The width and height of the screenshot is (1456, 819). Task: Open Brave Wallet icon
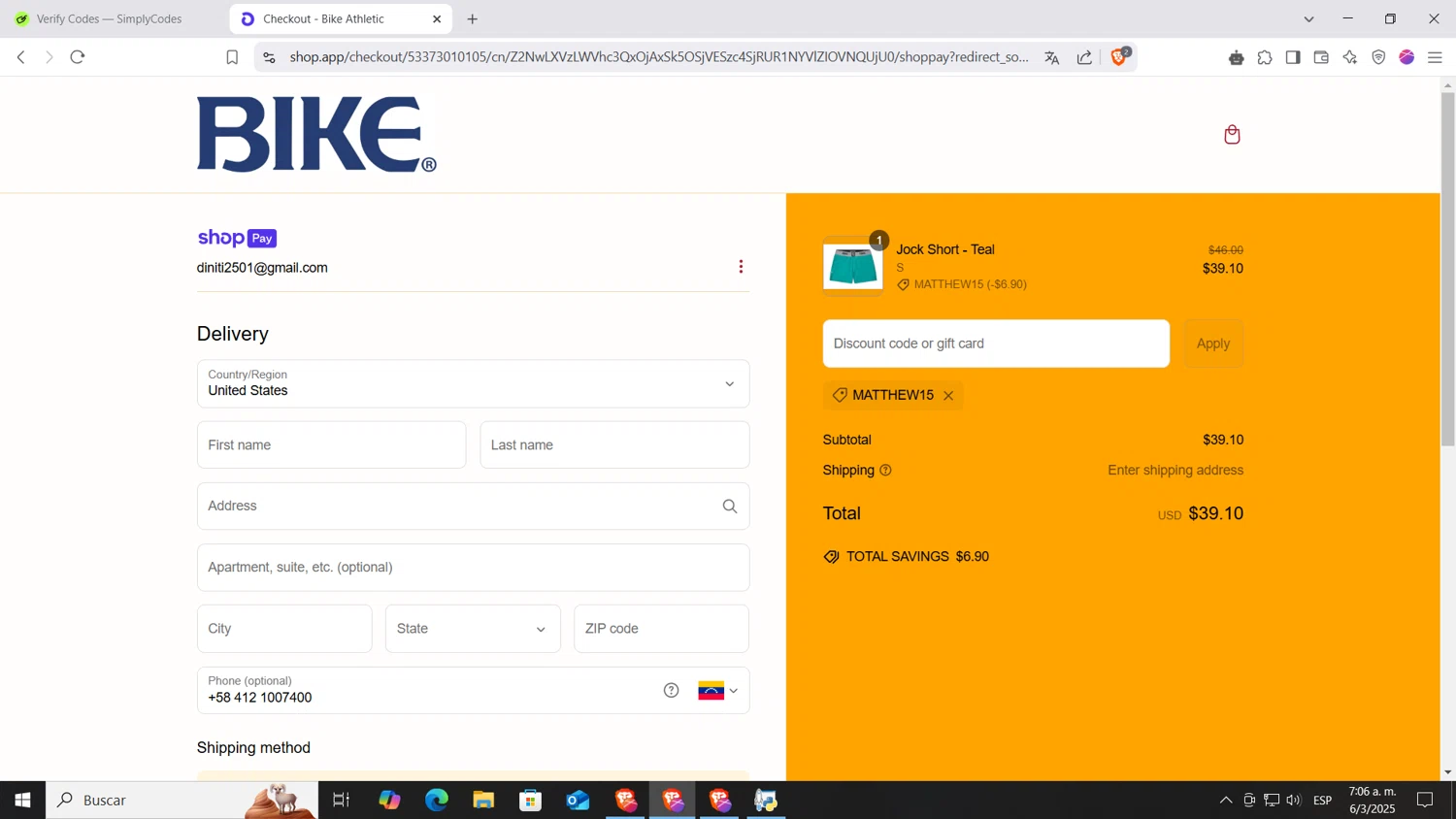(1321, 58)
